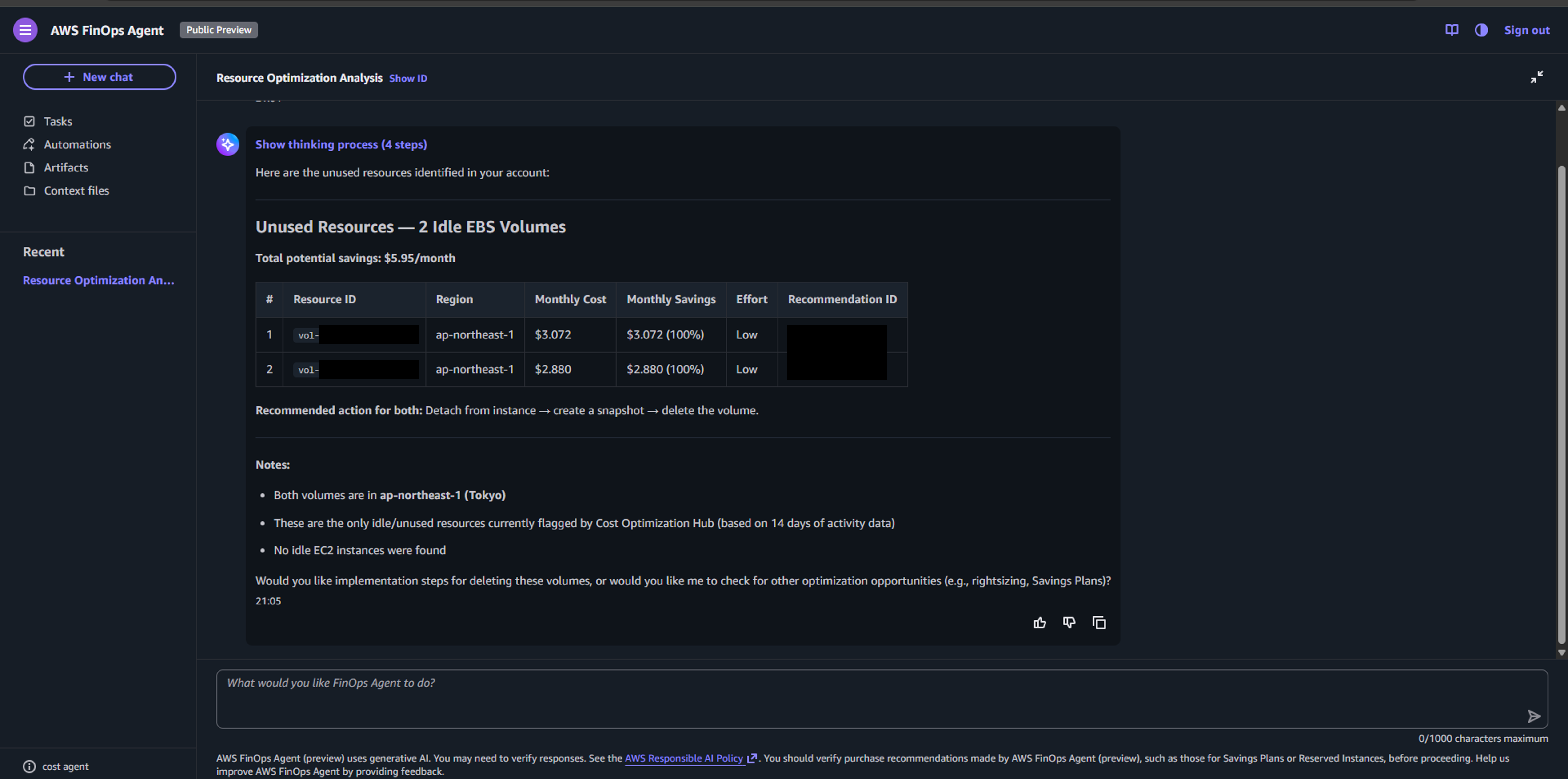Click scrollbar up arrow
The width and height of the screenshot is (1568, 779).
pos(1561,108)
